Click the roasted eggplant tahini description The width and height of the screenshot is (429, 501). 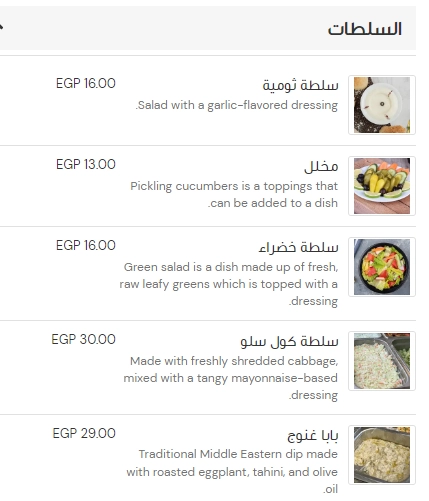point(232,472)
